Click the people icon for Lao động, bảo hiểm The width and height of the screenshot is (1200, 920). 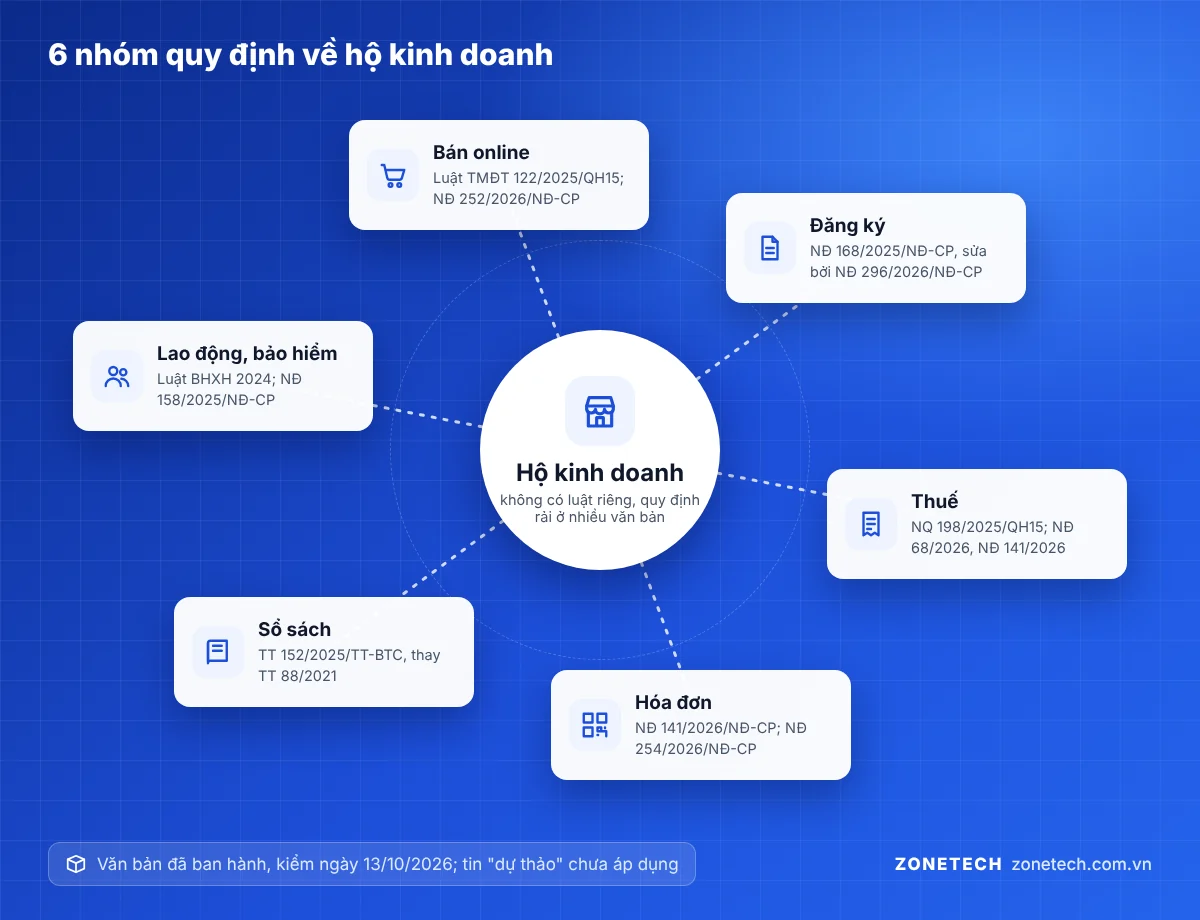[x=117, y=376]
